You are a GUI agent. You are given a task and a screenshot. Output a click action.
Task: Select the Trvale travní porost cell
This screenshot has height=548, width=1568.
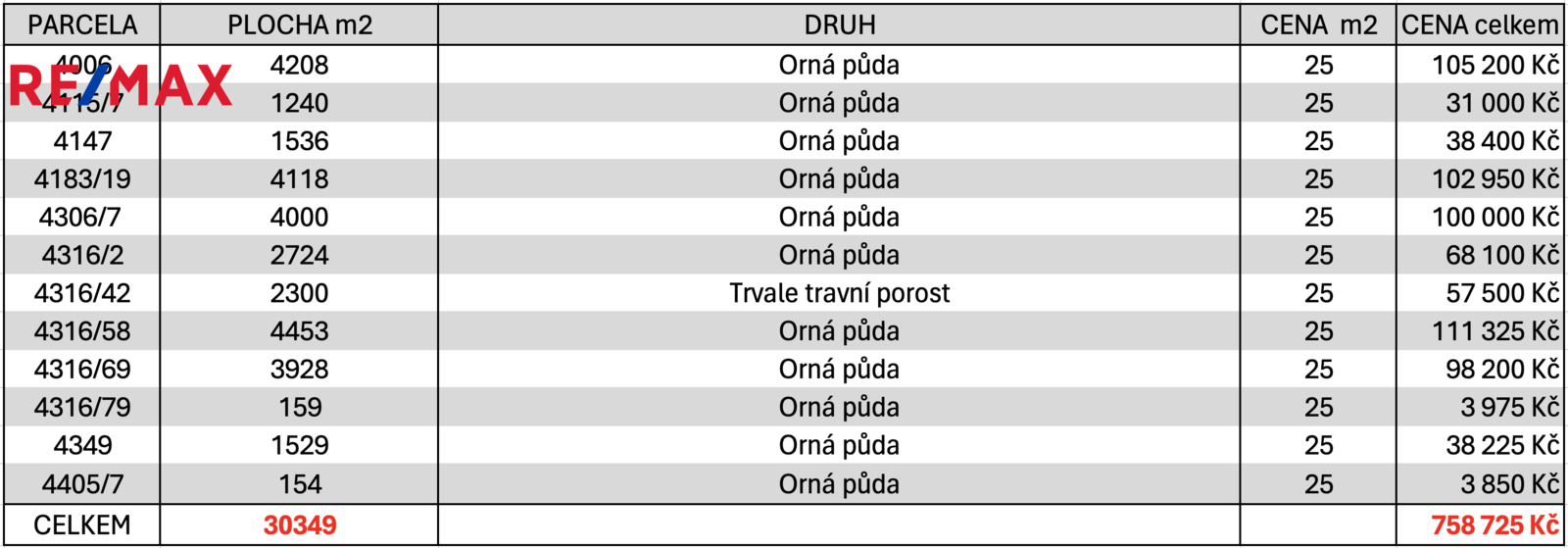[x=839, y=293]
